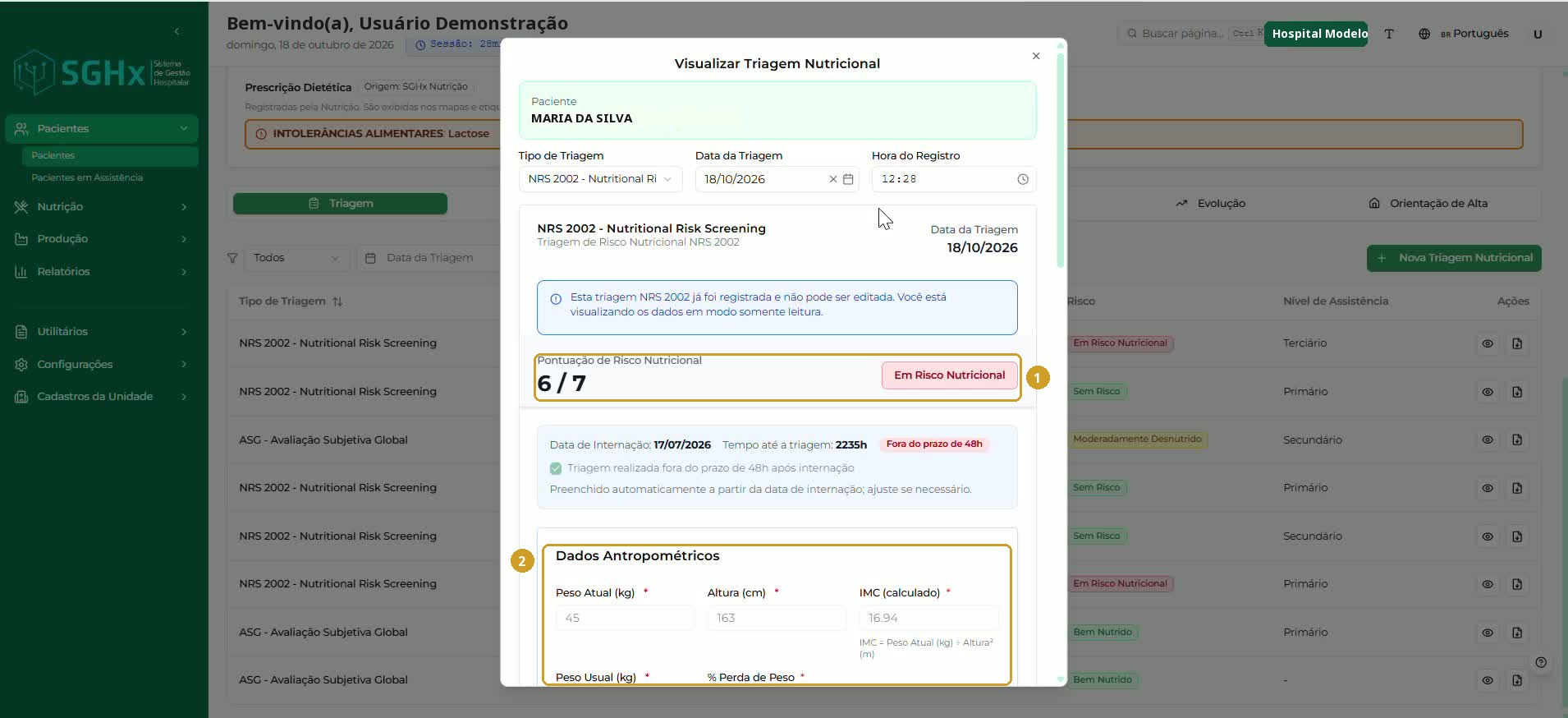Collapse the sidebar with the chevron arrow
Screen dimensions: 1568x718
tap(177, 31)
